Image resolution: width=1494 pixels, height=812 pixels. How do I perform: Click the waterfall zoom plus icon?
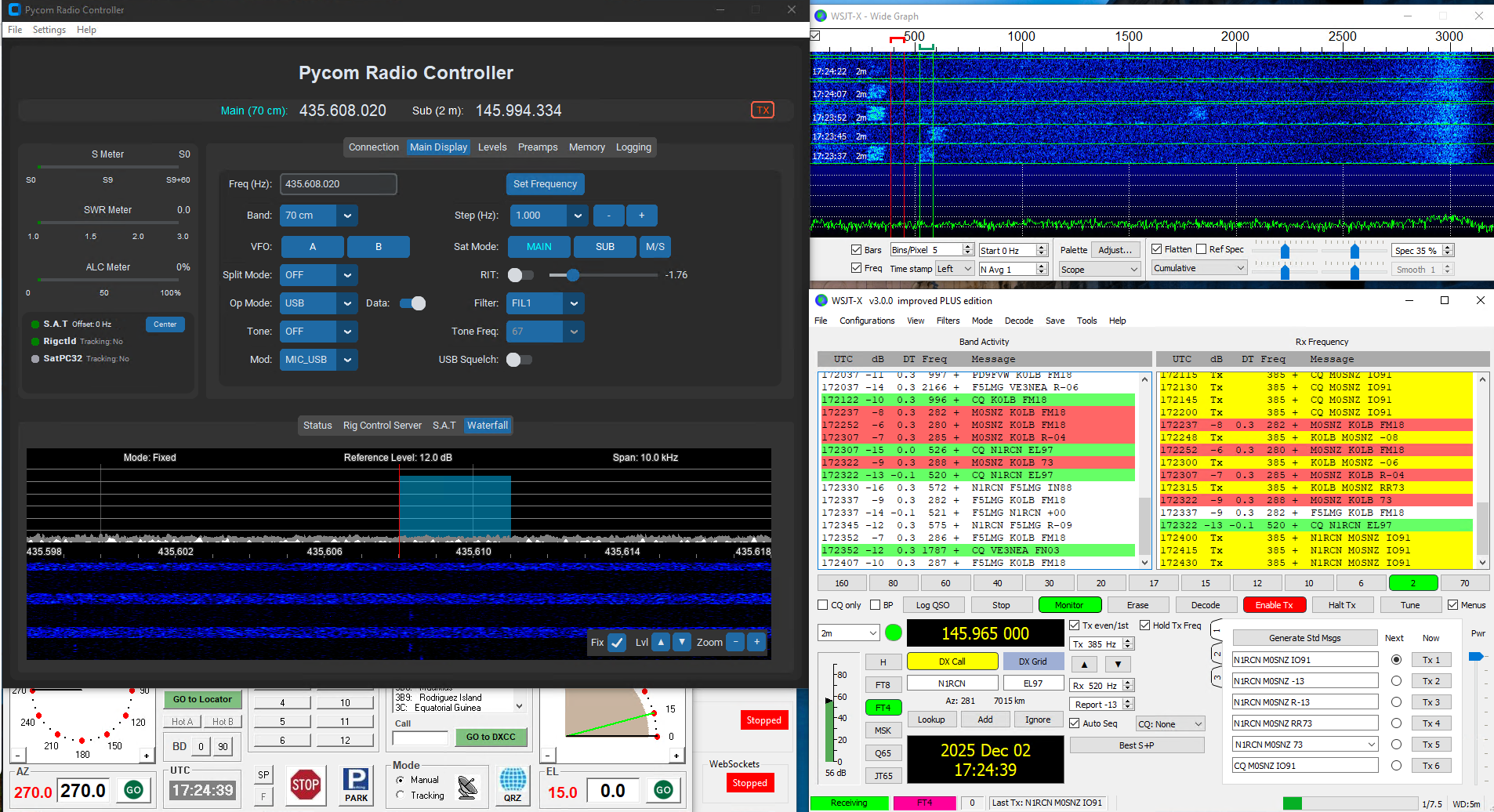tap(756, 642)
